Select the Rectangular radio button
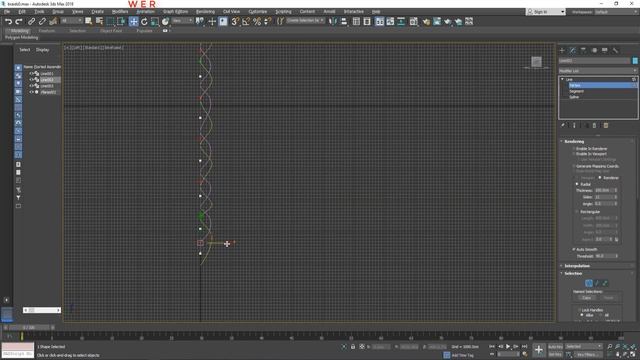The image size is (640, 360). pyautogui.click(x=577, y=212)
